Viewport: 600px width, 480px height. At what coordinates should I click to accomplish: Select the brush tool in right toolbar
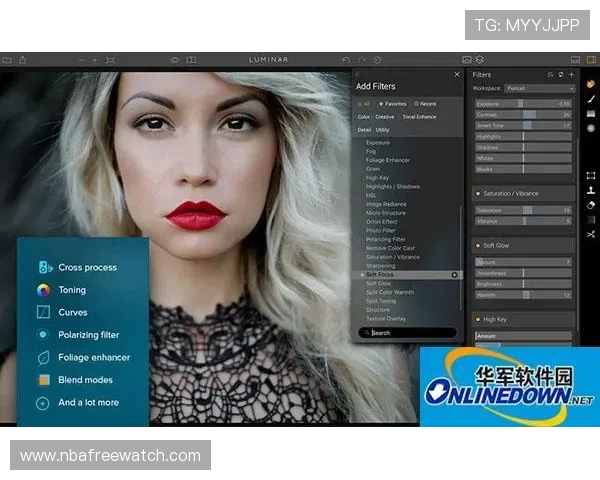(591, 99)
